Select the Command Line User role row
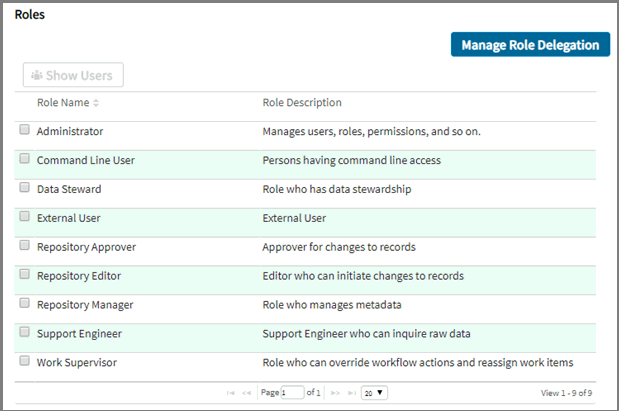The height and width of the screenshot is (411, 619). coord(86,160)
